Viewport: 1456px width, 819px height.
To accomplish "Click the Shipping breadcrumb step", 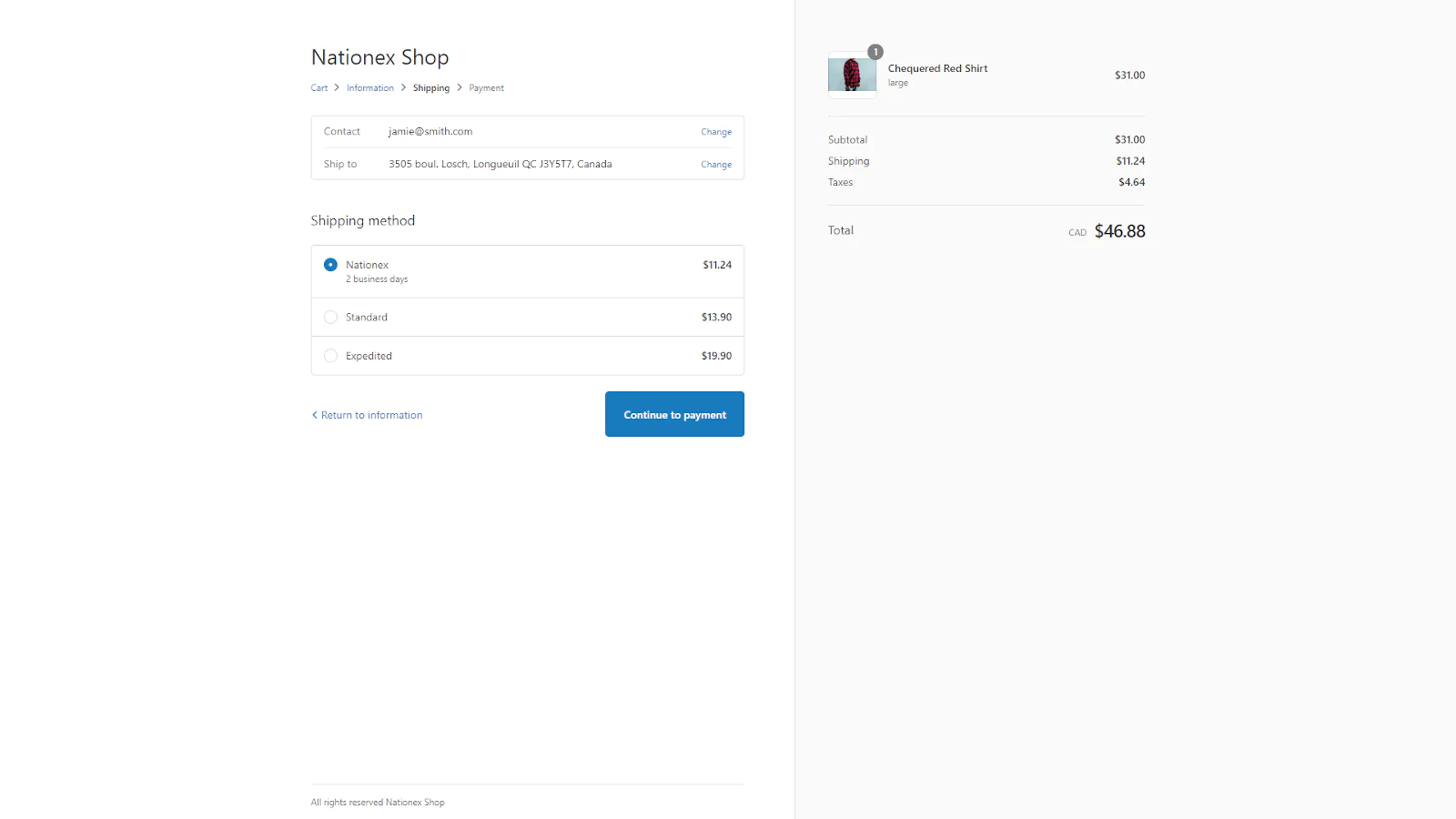I will tap(431, 88).
